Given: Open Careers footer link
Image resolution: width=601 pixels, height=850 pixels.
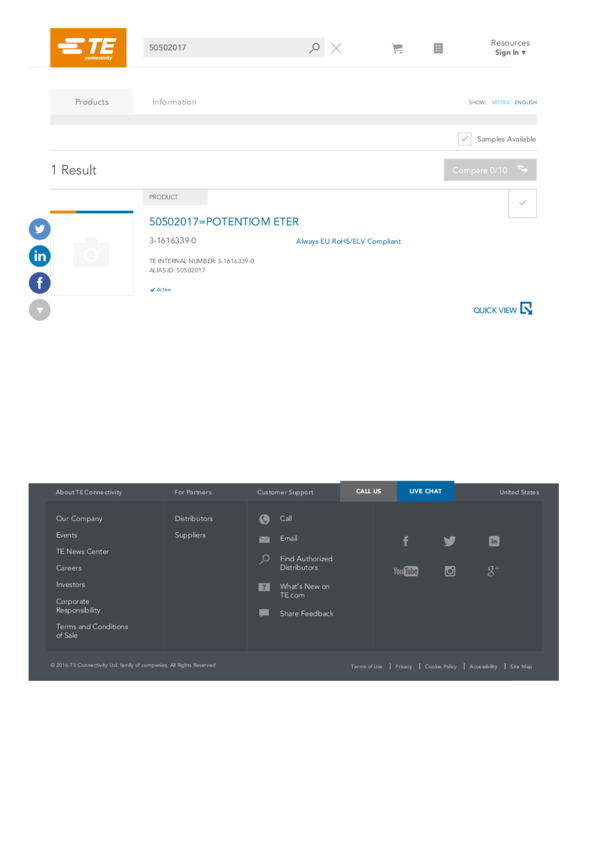Looking at the screenshot, I should click(x=69, y=568).
